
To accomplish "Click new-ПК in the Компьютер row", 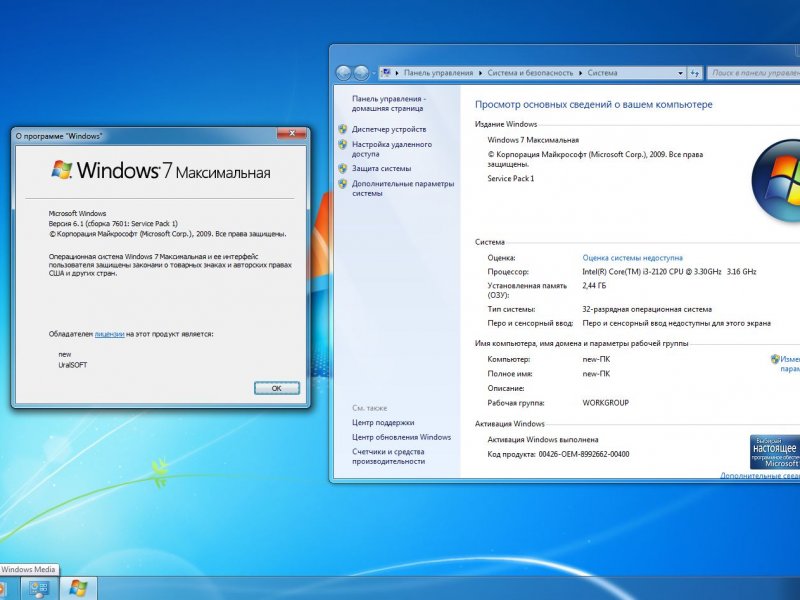I will tap(596, 359).
